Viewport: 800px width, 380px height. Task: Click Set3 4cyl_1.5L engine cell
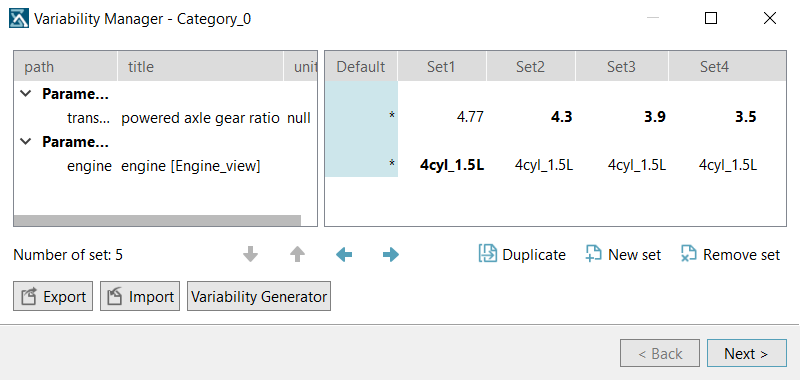coord(637,165)
